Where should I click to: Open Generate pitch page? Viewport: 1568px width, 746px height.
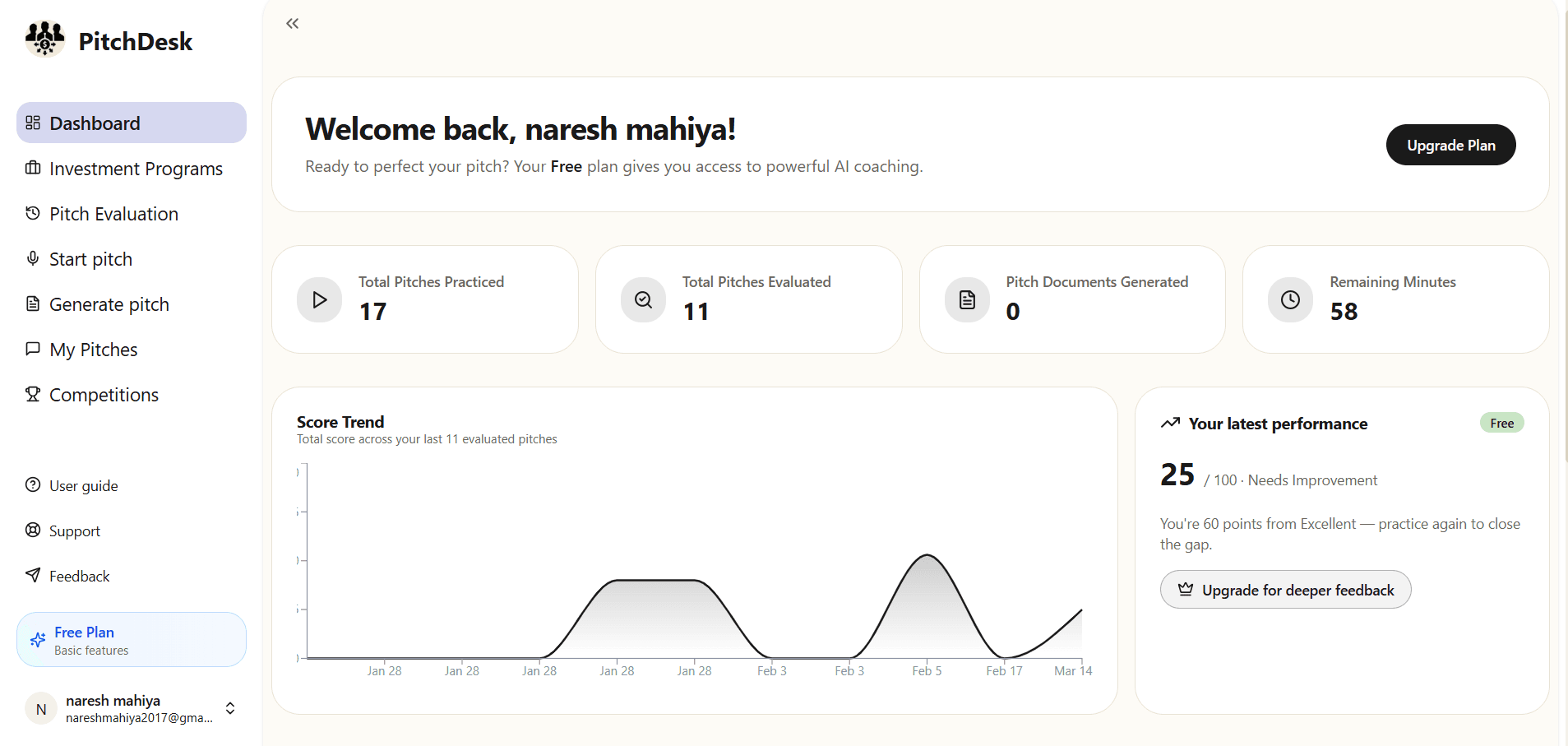[132, 303]
